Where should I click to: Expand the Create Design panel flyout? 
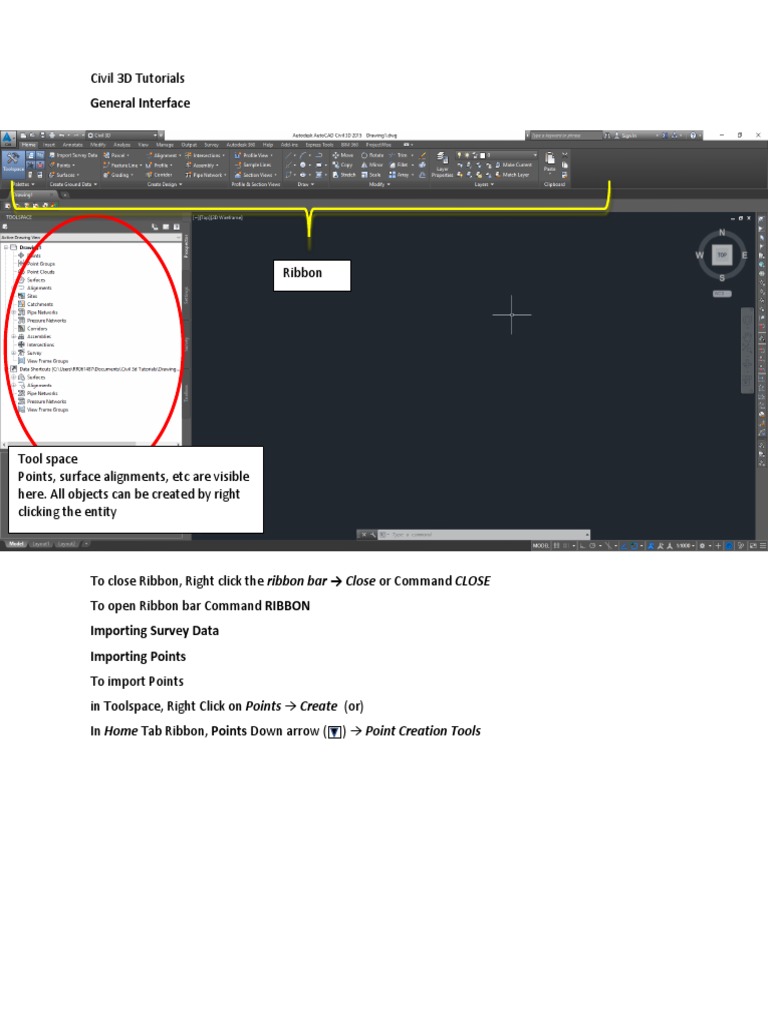point(165,185)
